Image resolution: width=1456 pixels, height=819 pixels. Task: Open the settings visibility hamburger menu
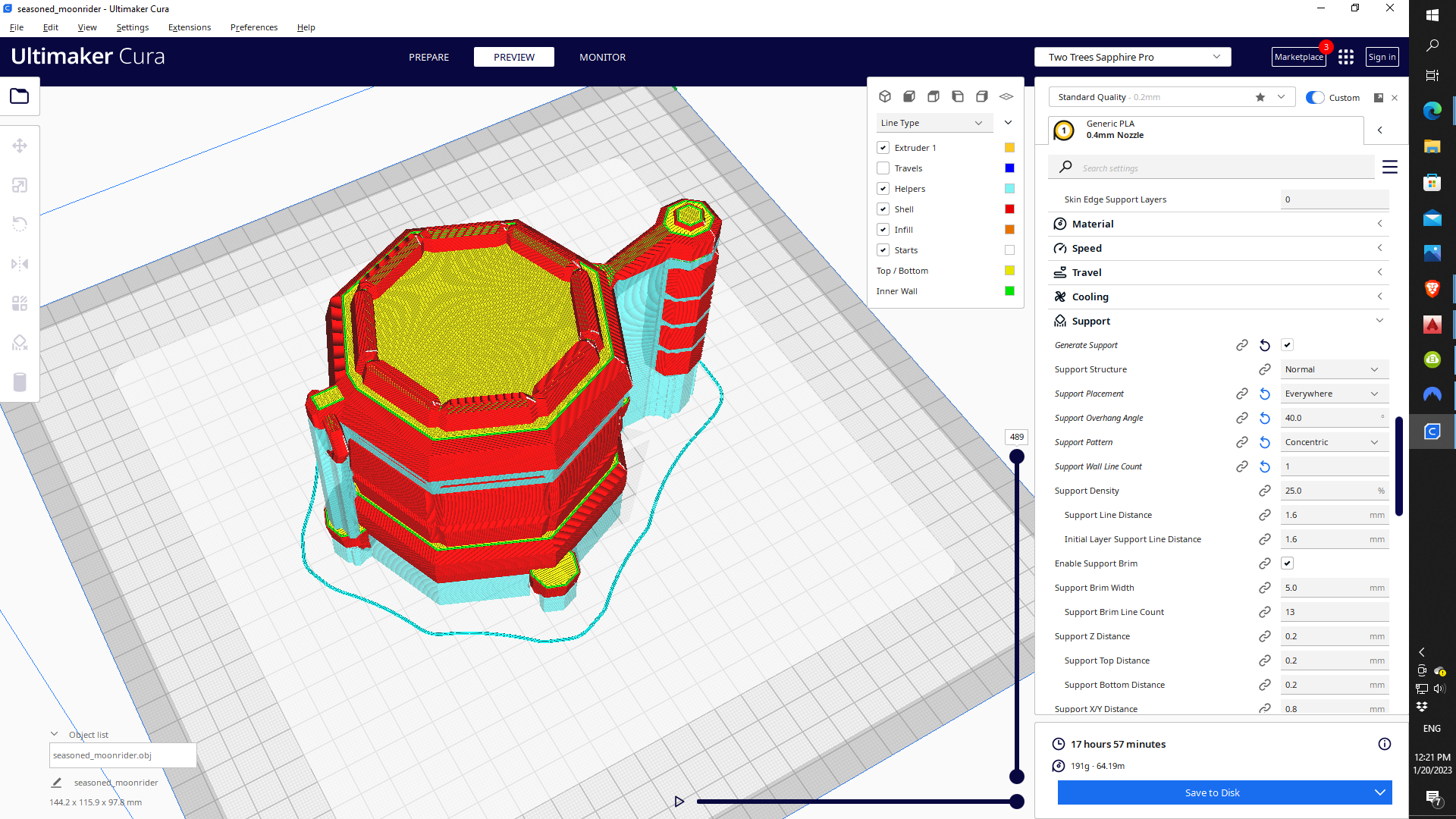(x=1389, y=167)
